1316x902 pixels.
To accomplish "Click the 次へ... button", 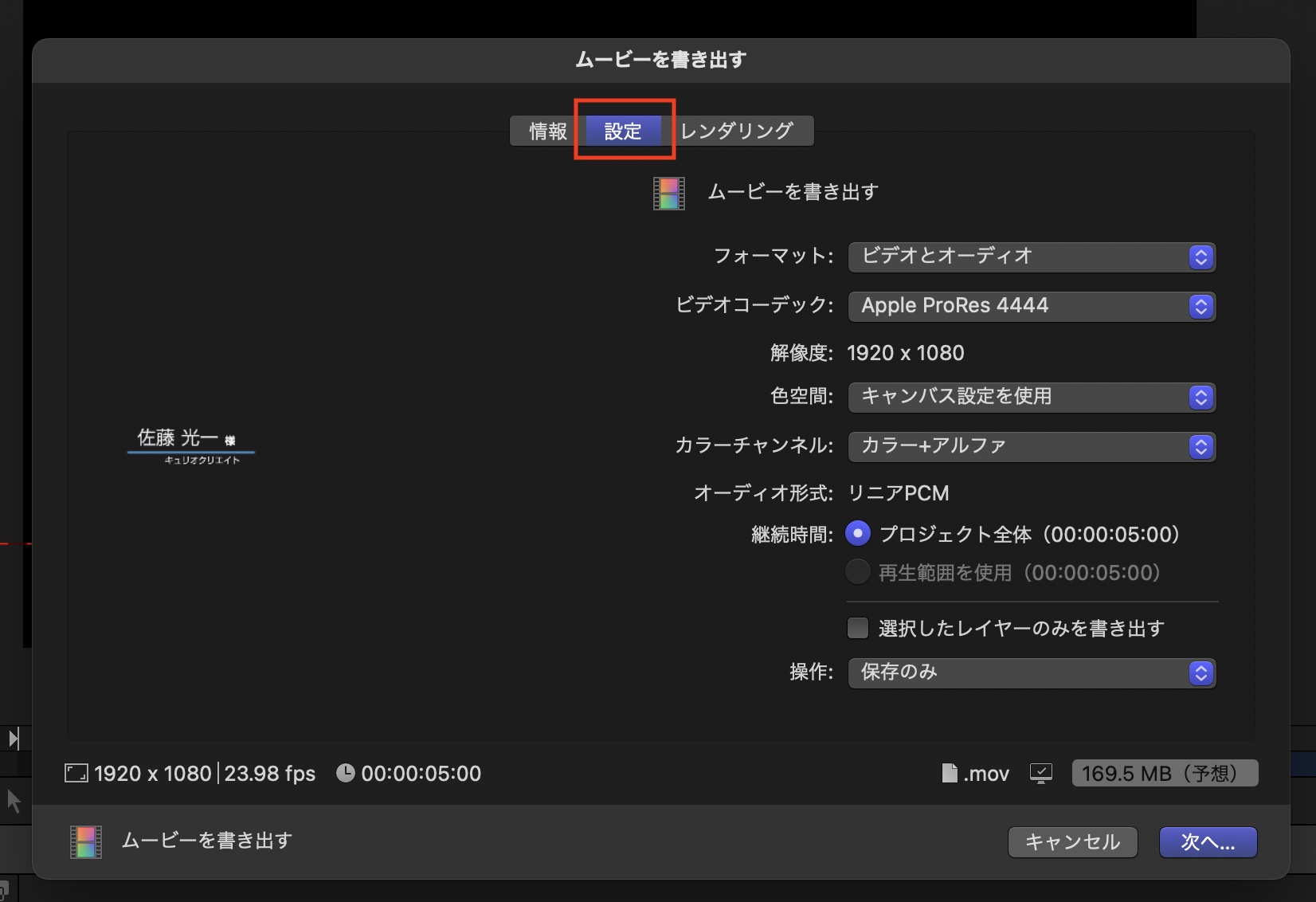I will coord(1208,841).
